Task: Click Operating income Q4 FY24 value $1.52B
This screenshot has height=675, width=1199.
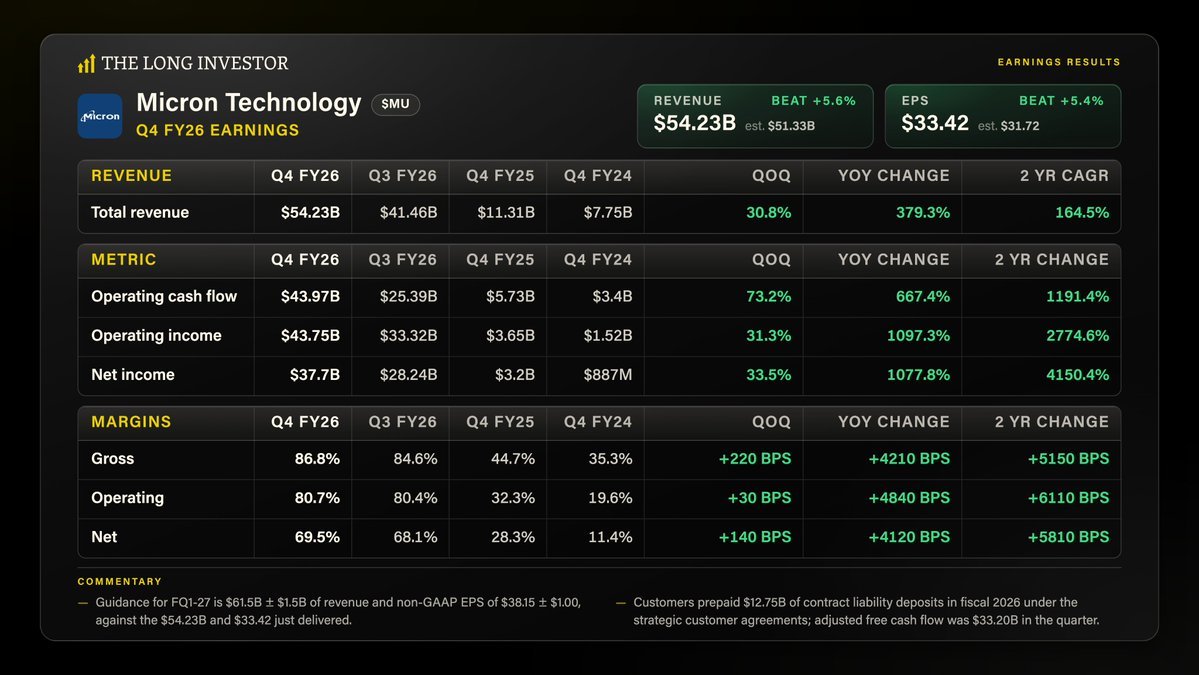Action: click(607, 336)
